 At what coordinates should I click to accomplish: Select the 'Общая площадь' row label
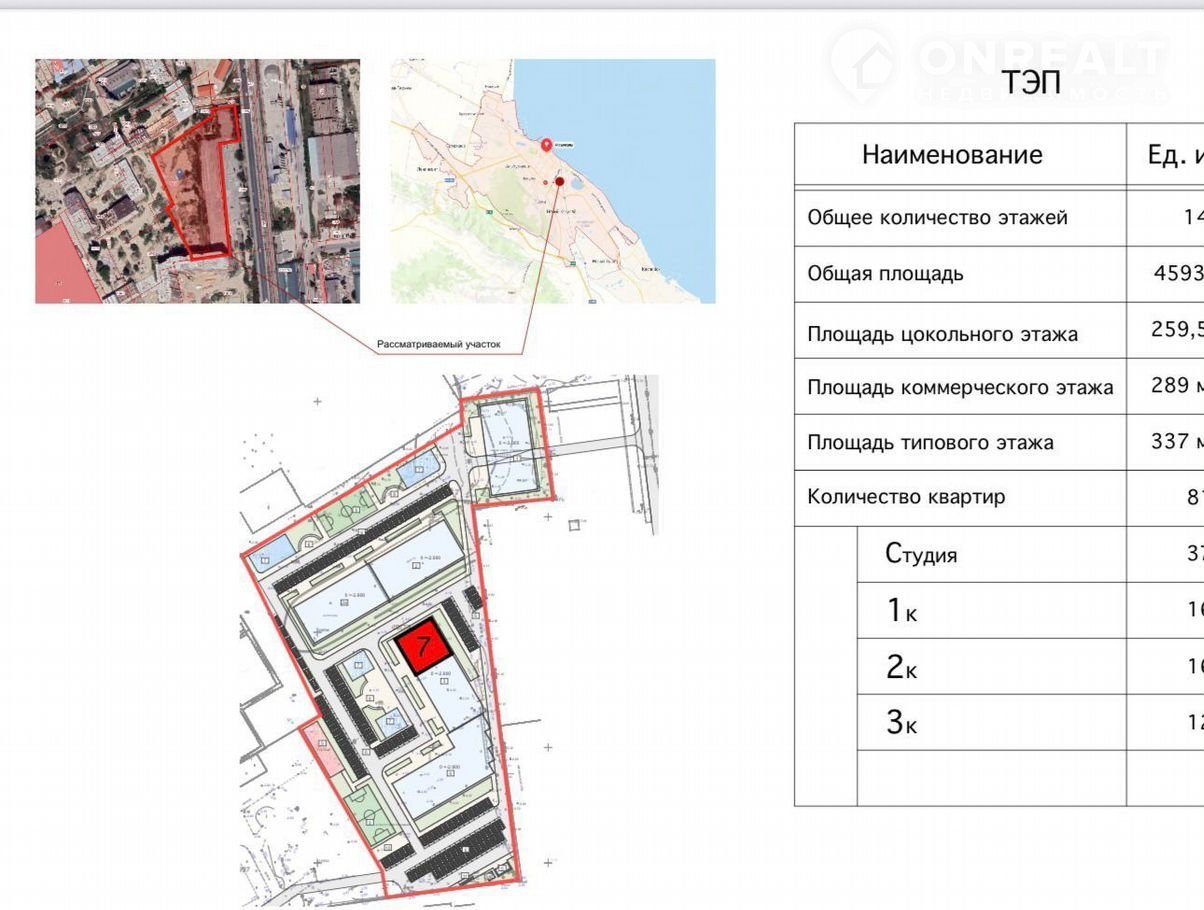[885, 274]
